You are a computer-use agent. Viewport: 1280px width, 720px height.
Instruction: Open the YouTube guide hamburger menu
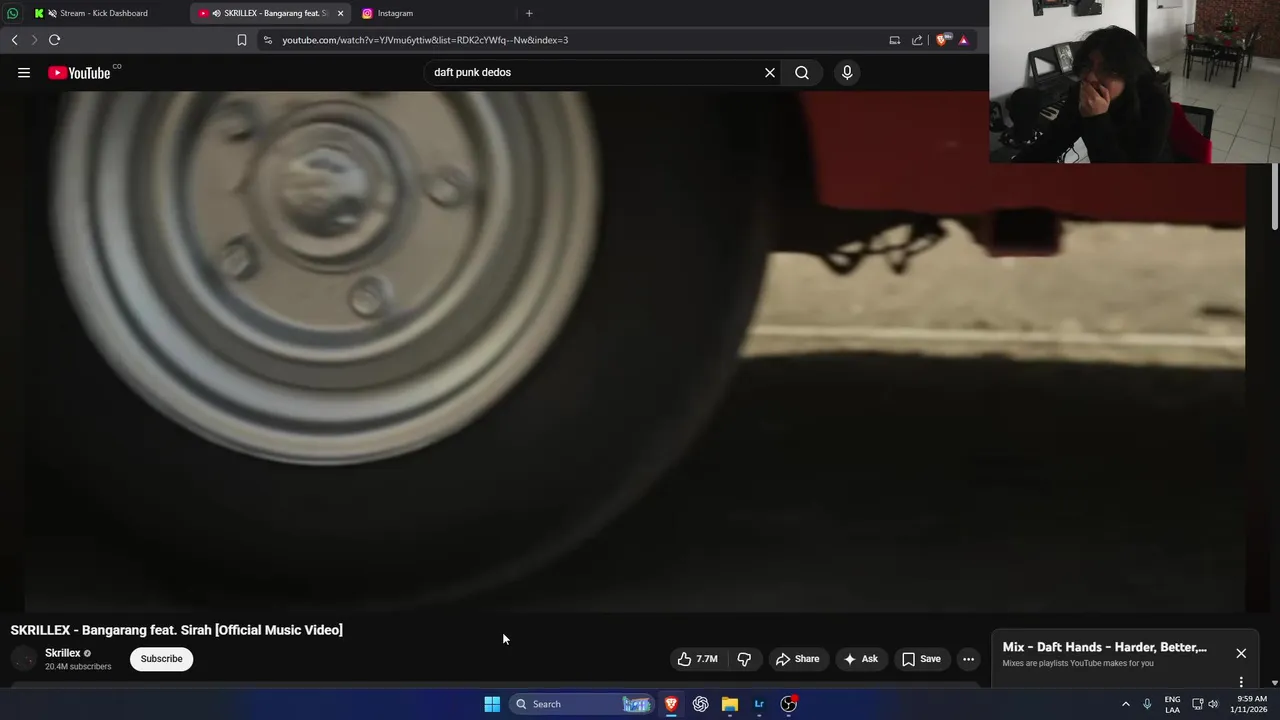coord(24,73)
